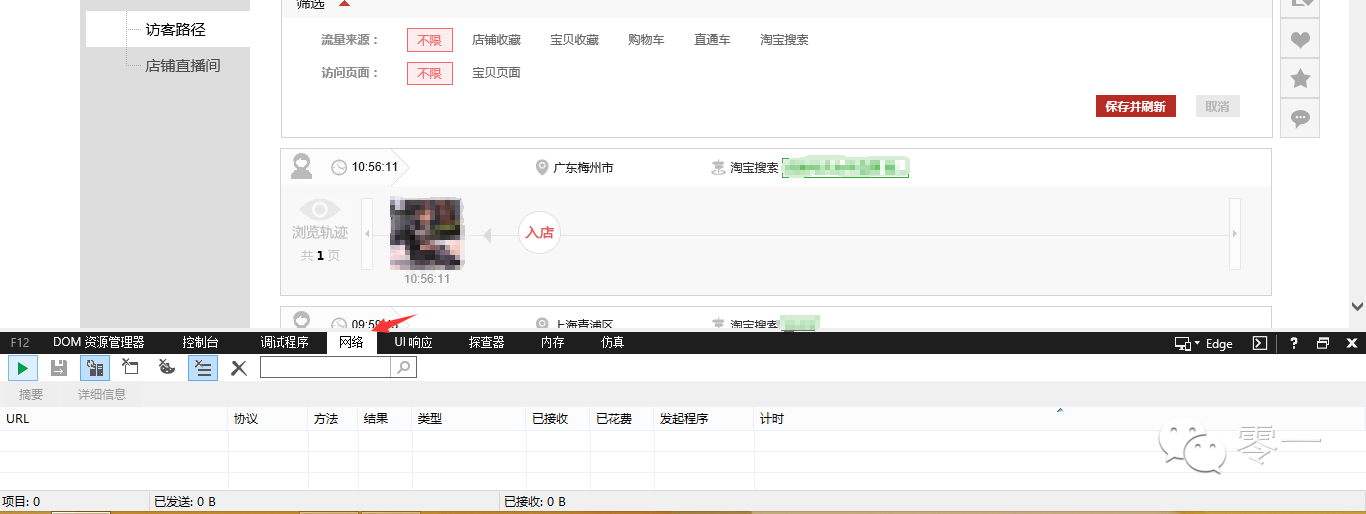Switch to the 仿真 tab
Image resolution: width=1366 pixels, height=514 pixels.
tap(612, 342)
